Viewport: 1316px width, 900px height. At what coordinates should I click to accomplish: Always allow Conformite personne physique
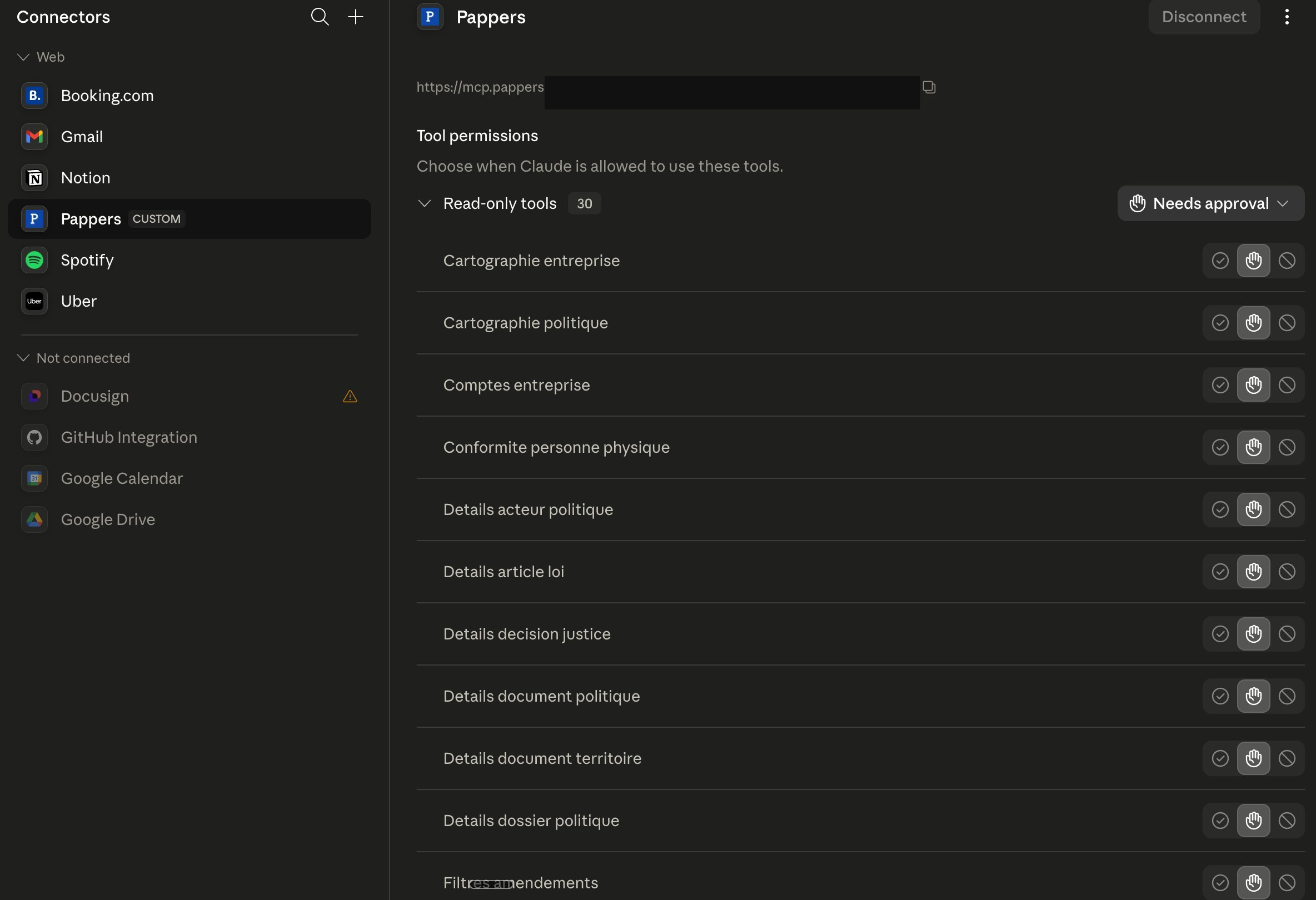tap(1220, 447)
